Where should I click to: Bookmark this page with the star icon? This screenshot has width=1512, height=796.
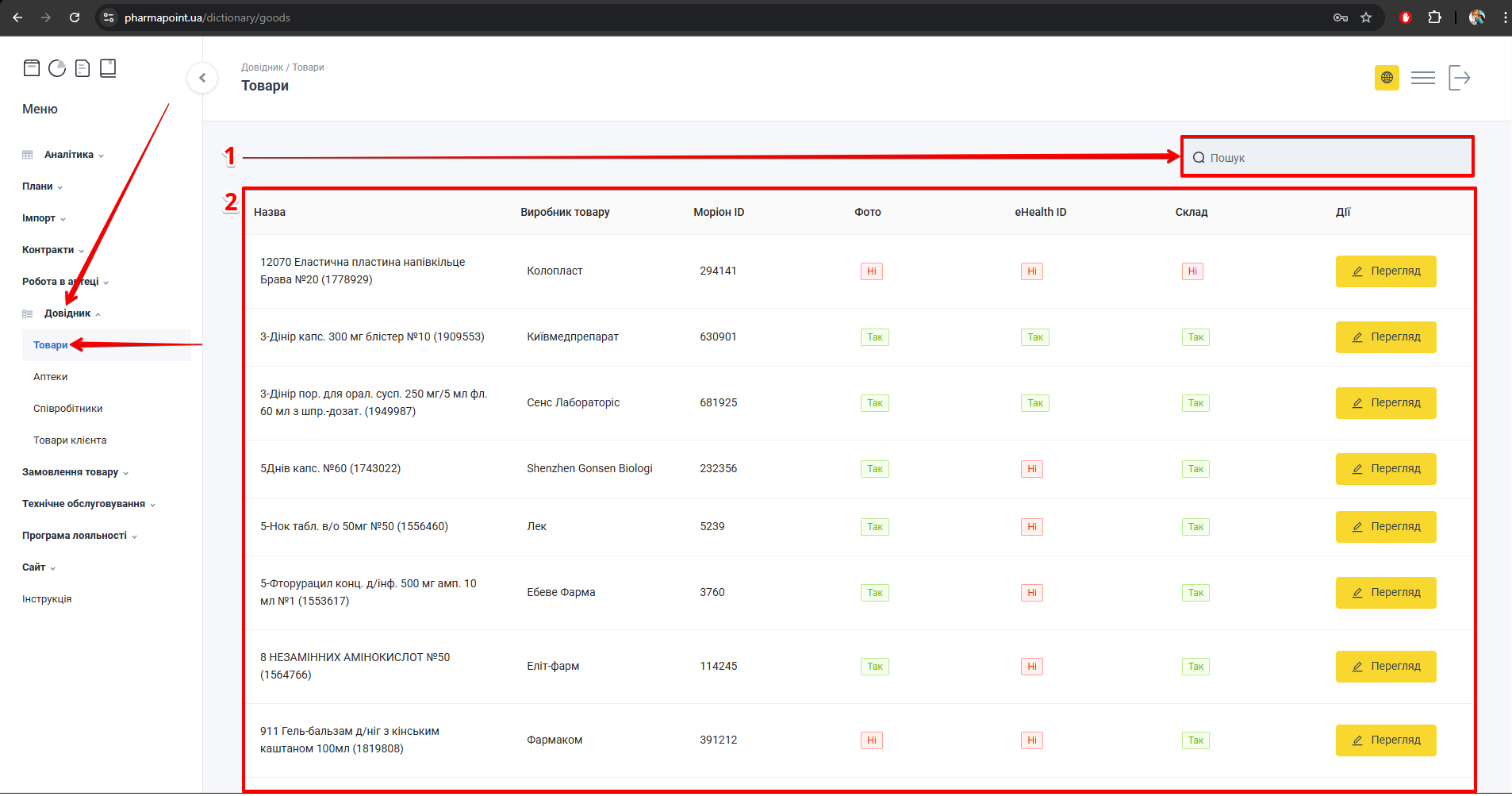click(1366, 17)
